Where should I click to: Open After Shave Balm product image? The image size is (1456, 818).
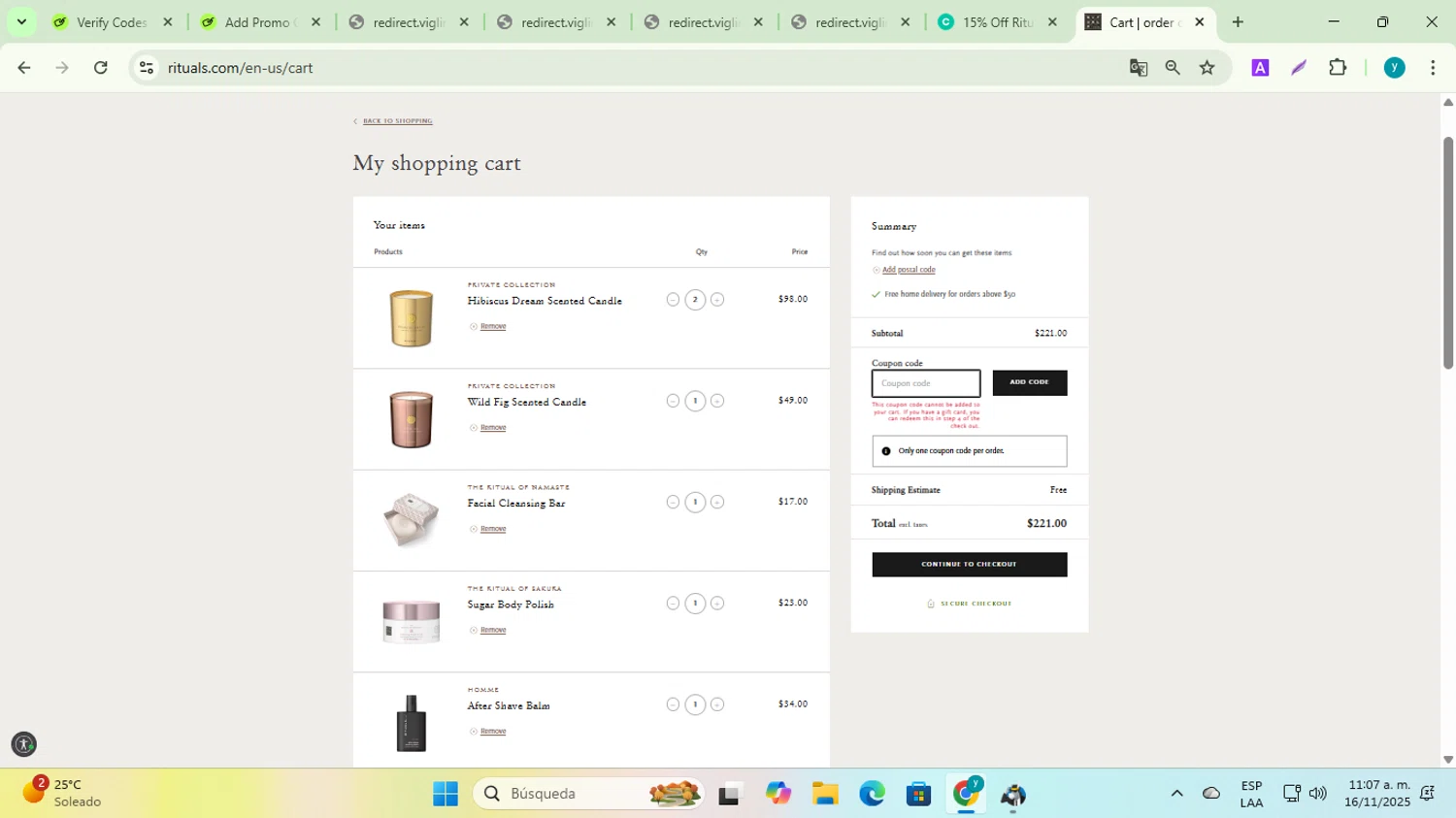[411, 723]
